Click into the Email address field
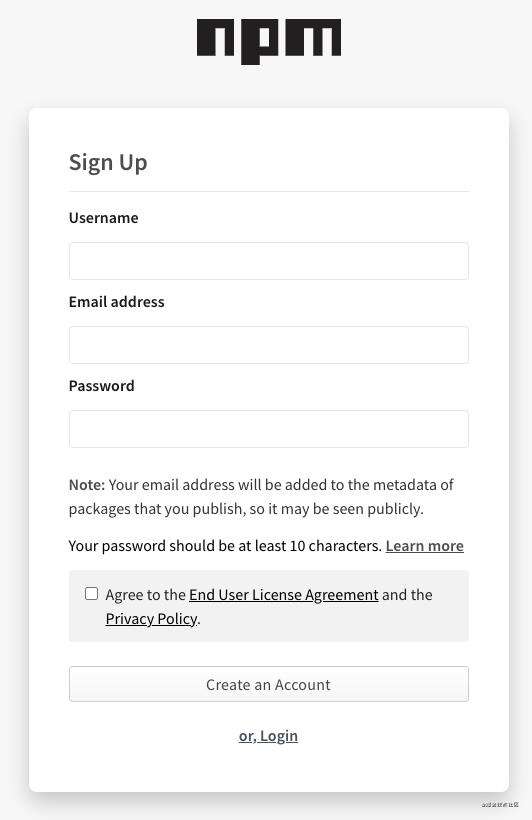532x820 pixels. point(269,345)
